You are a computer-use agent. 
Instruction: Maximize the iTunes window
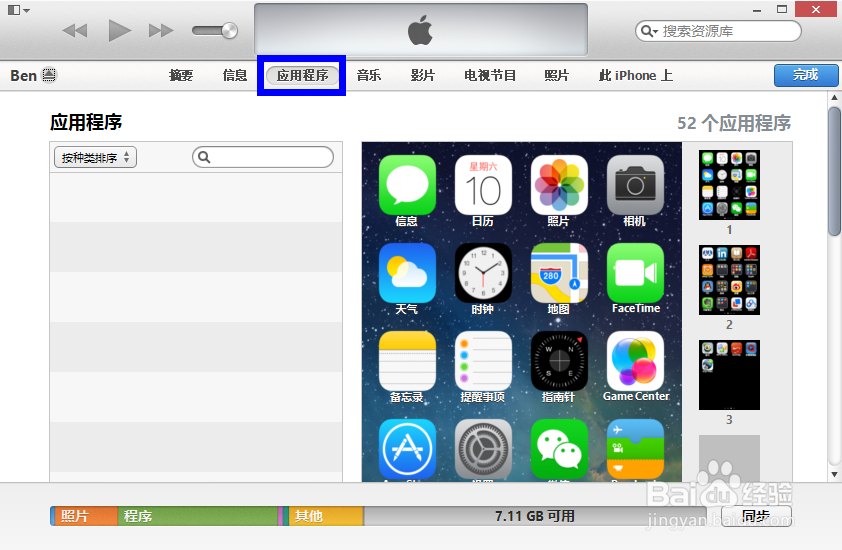click(x=782, y=9)
